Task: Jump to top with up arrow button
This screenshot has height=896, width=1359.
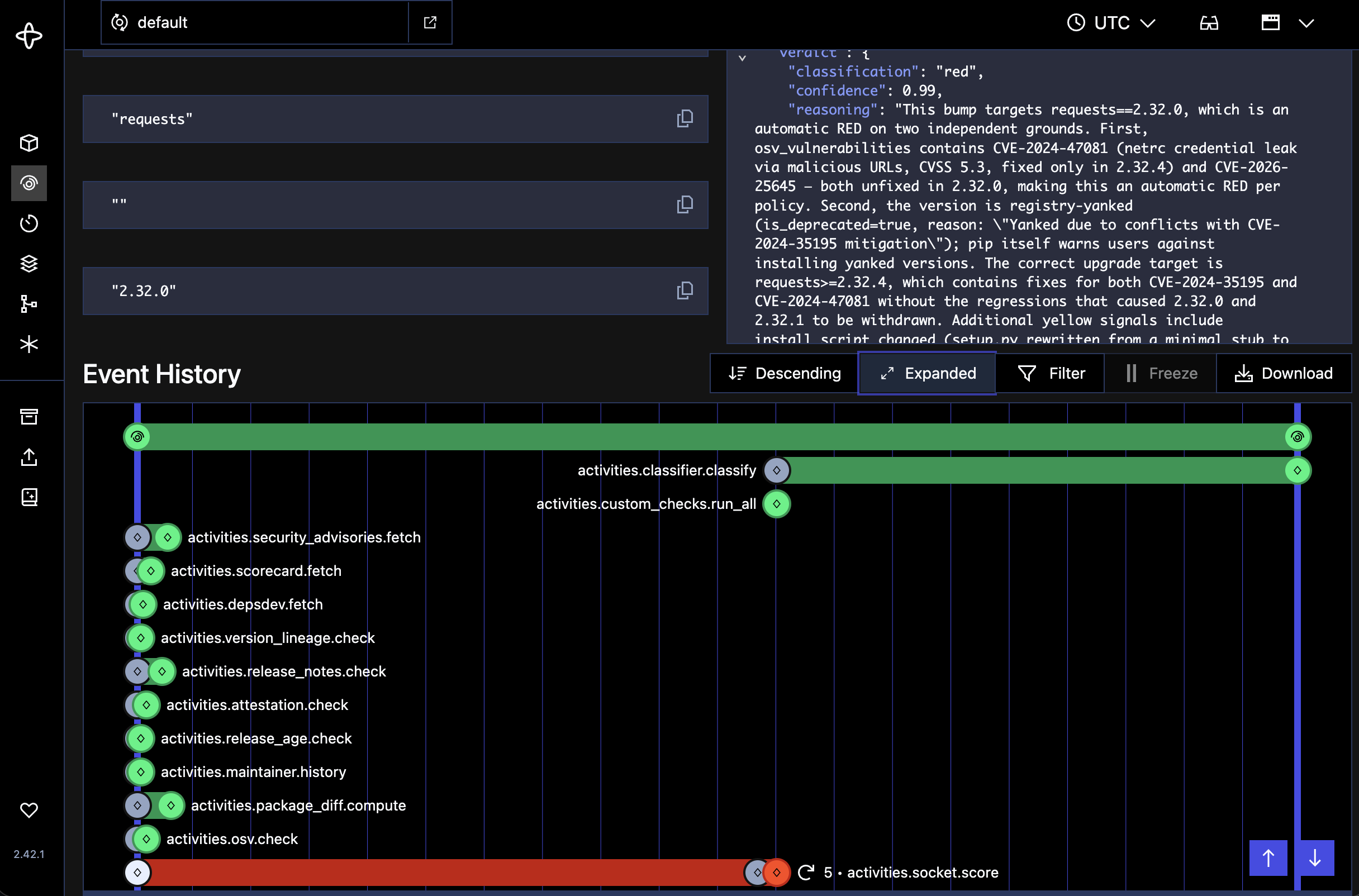Action: click(1268, 857)
